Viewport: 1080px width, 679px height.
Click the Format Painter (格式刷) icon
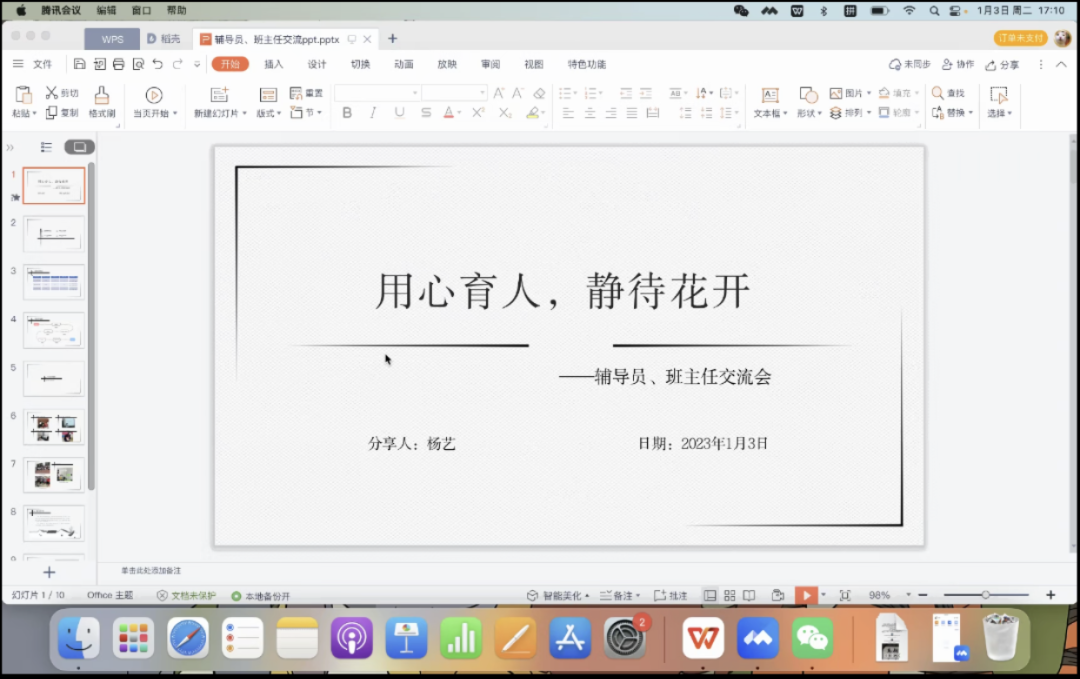point(102,96)
